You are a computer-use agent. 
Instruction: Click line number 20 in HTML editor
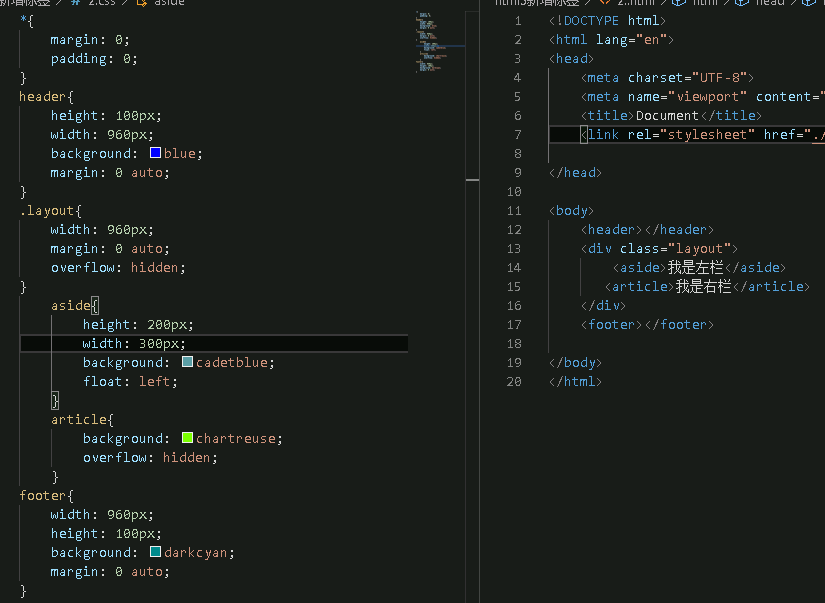coord(514,381)
